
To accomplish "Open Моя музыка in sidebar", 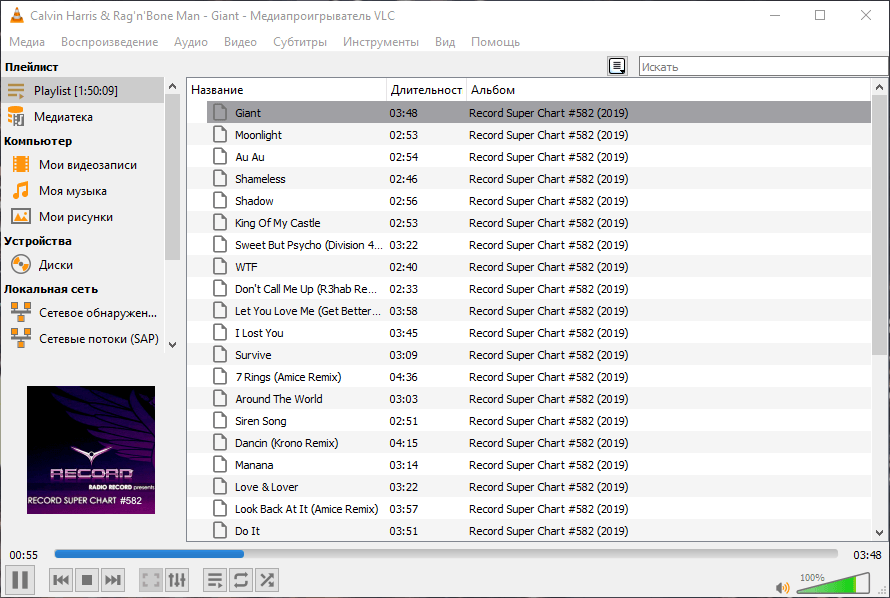I will tap(72, 190).
